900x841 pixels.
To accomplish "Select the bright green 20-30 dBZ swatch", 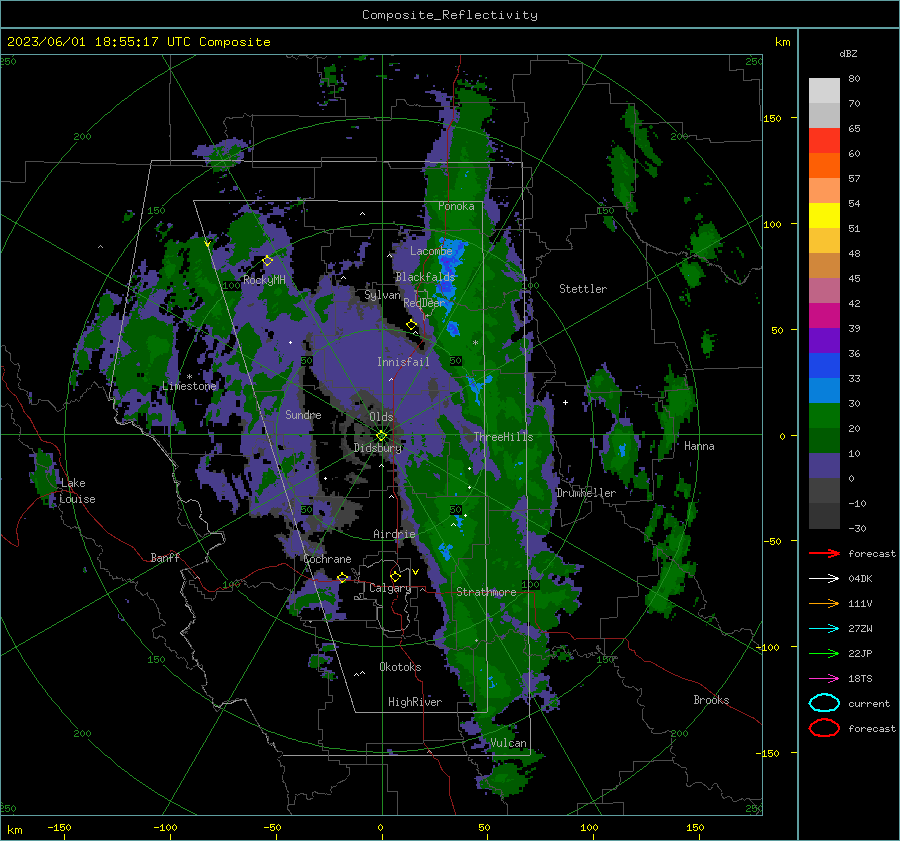I will tap(824, 416).
